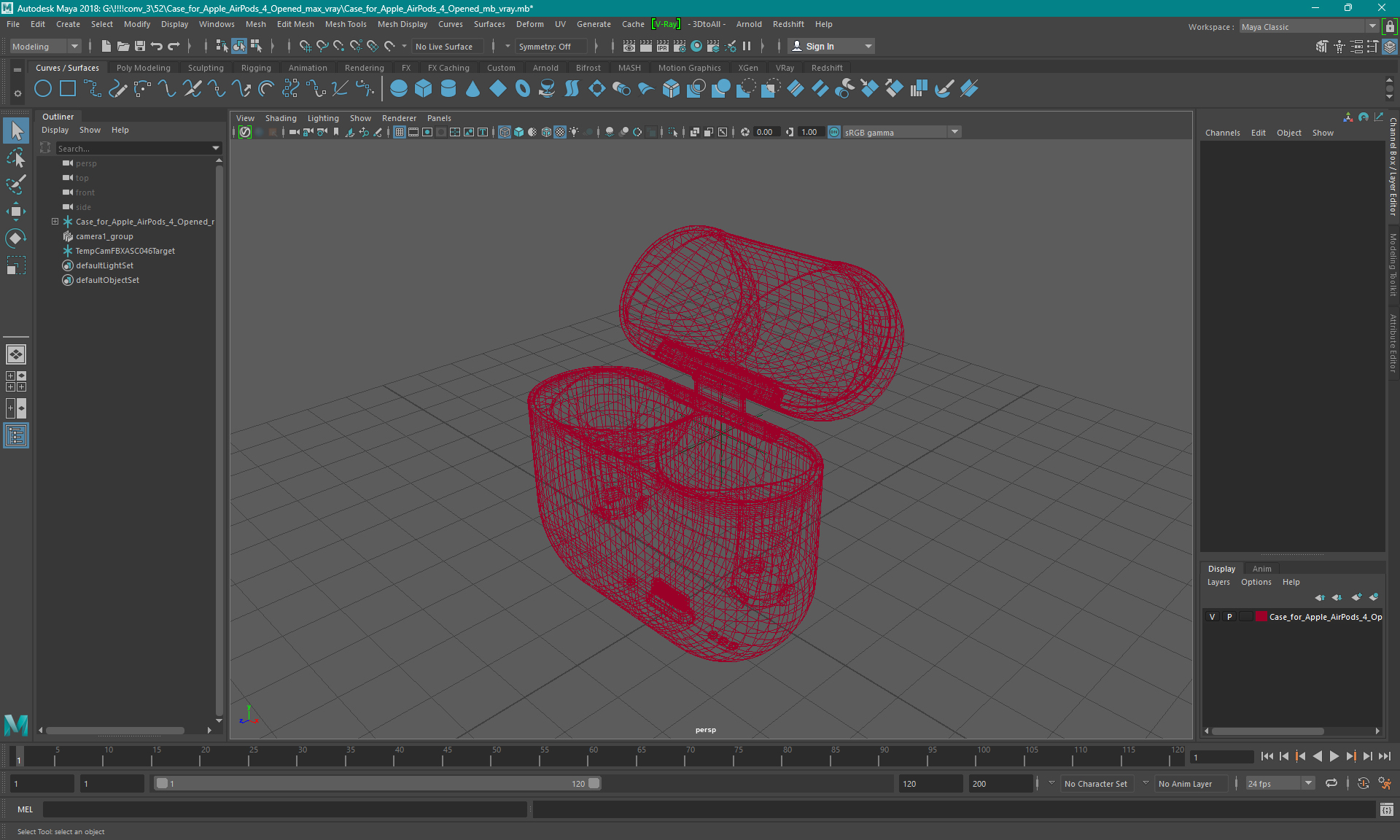This screenshot has height=840, width=1400.
Task: Create a NURBS sphere from shelf
Action: (x=399, y=89)
